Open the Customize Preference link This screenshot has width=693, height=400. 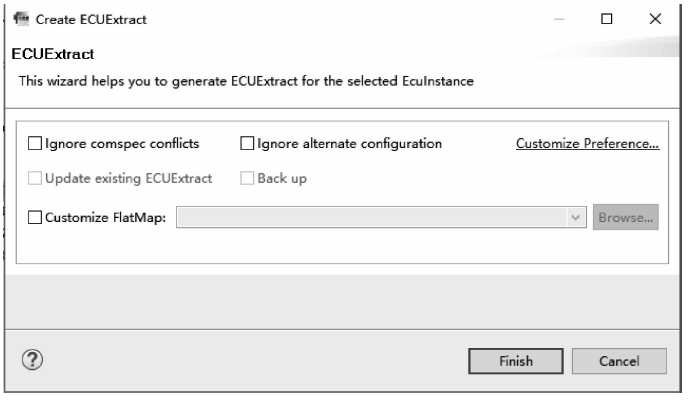587,144
